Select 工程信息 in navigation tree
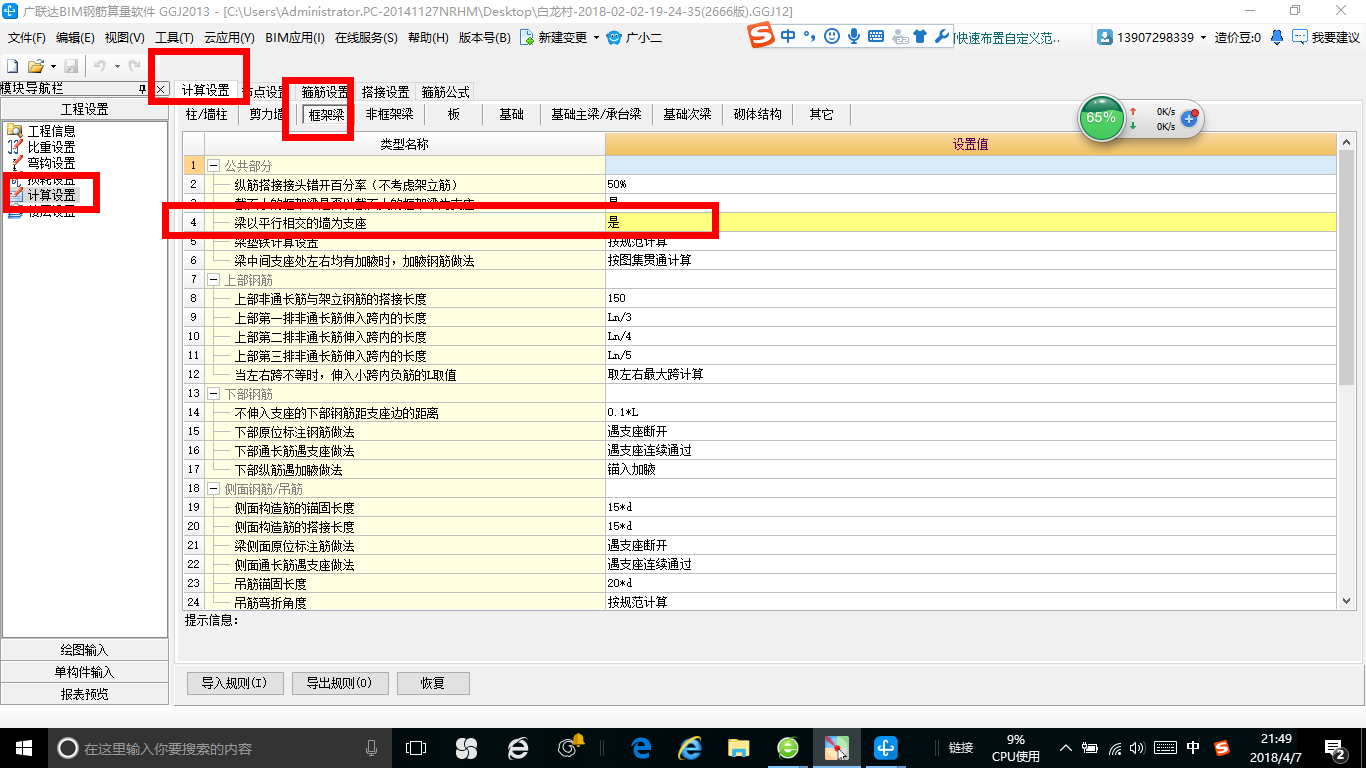This screenshot has width=1366, height=768. click(51, 131)
